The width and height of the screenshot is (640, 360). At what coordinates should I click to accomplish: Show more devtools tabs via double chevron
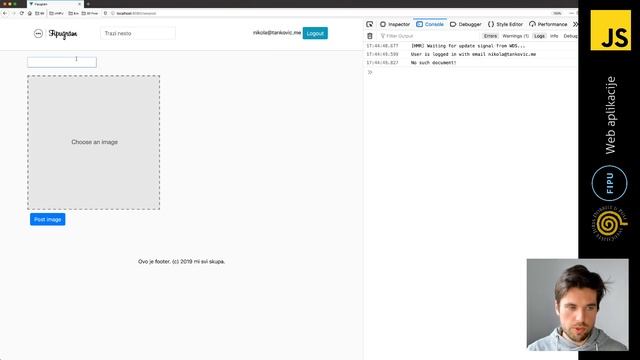575,24
